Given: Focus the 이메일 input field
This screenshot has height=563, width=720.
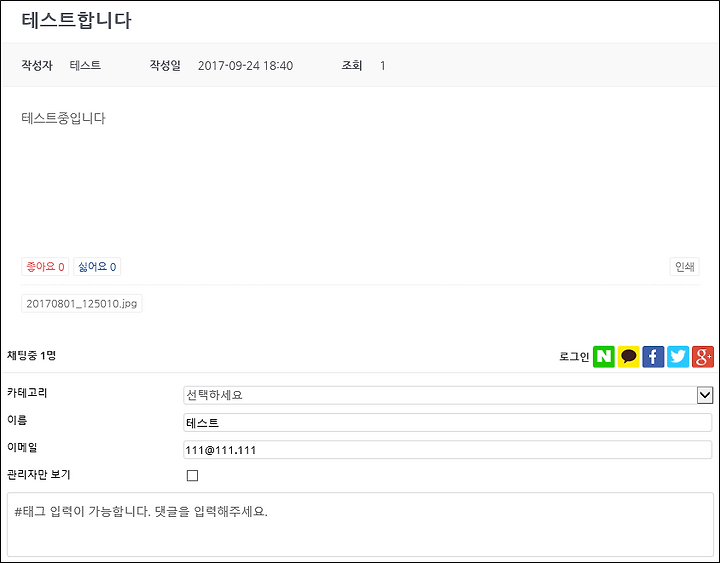Looking at the screenshot, I should point(448,450).
